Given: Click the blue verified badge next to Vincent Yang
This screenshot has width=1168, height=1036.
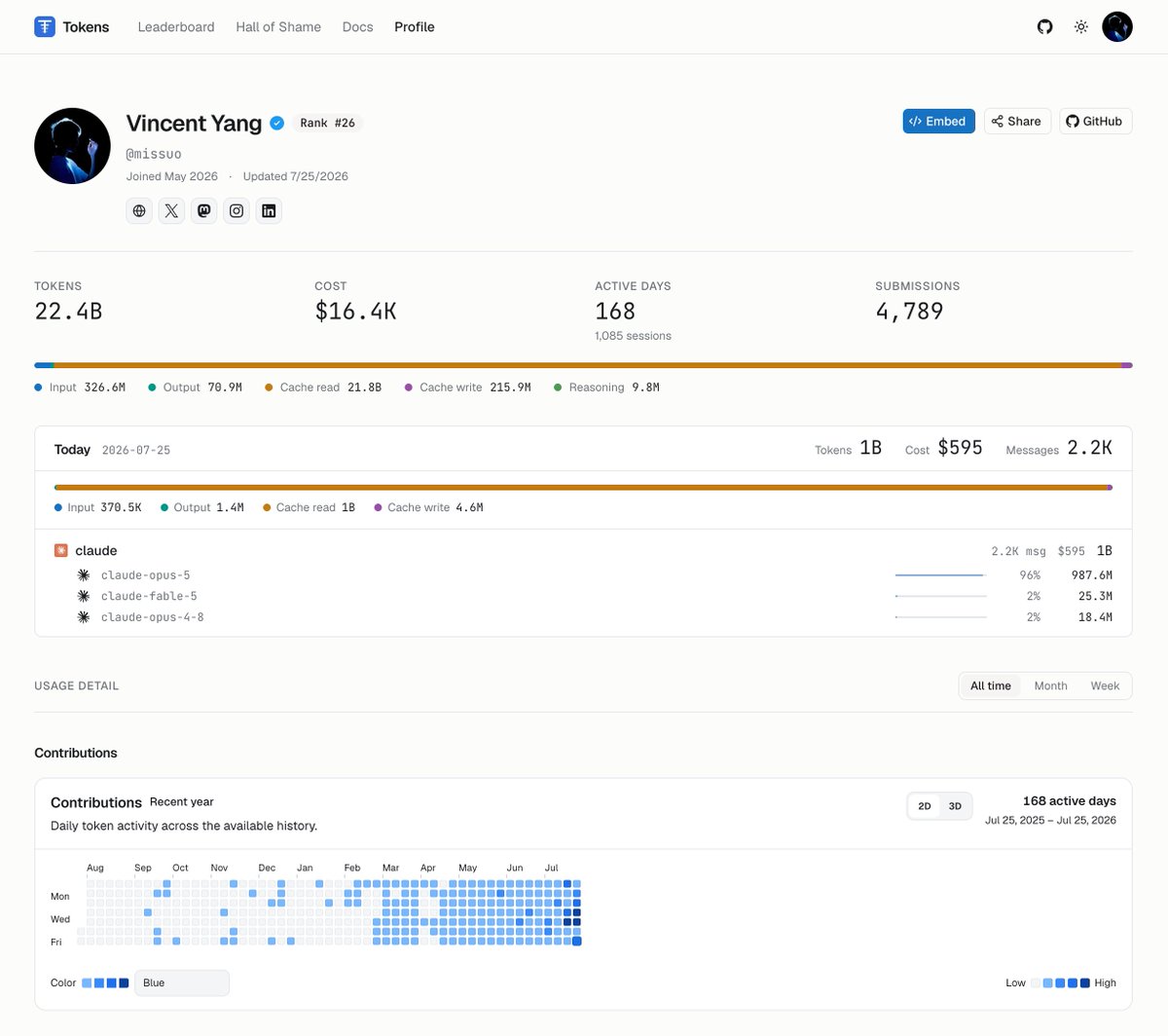Looking at the screenshot, I should coord(276,123).
